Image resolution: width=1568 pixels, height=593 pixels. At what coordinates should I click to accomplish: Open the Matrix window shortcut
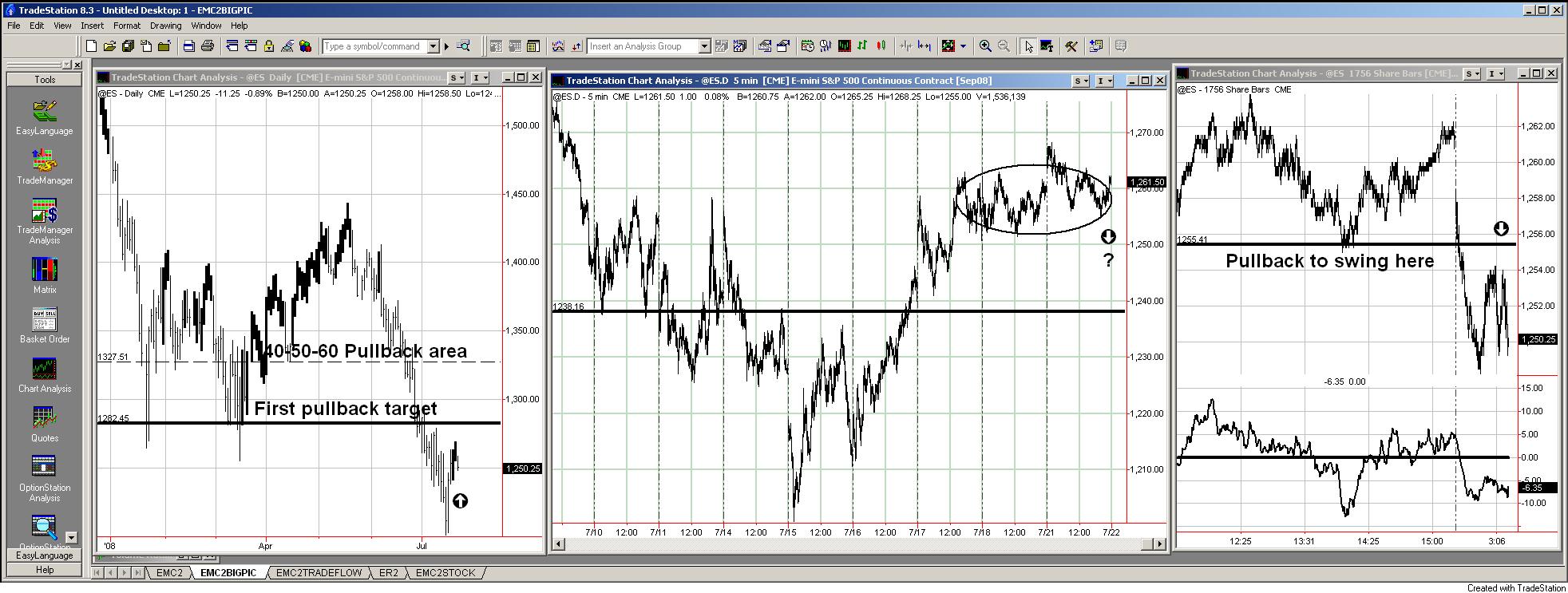45,275
